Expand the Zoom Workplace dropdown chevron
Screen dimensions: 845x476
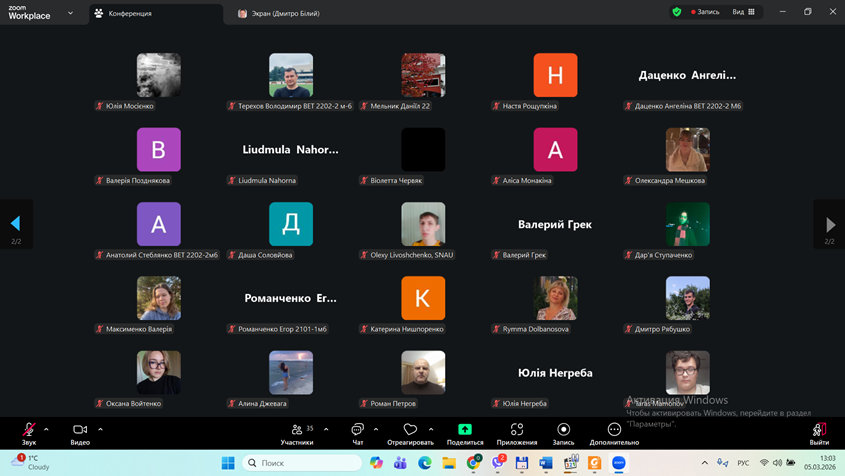pos(70,13)
